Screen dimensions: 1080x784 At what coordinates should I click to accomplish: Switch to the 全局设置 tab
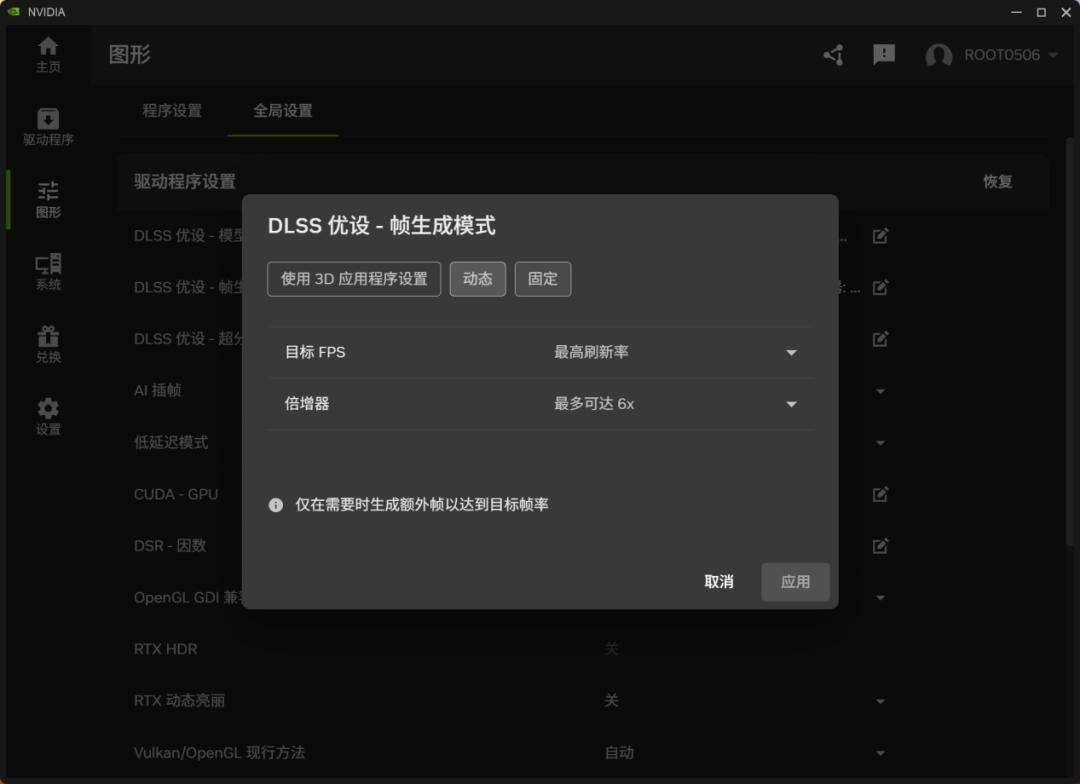click(x=283, y=111)
